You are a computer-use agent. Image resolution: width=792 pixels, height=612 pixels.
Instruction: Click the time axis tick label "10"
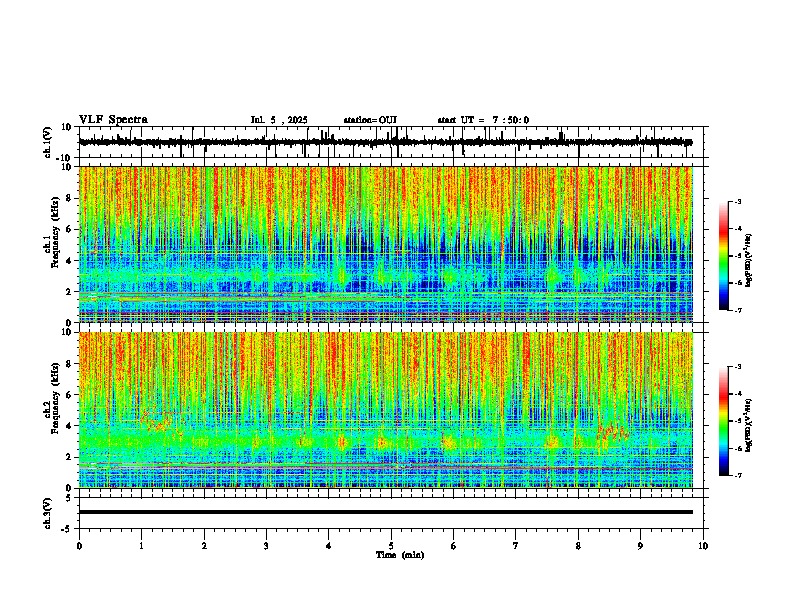coord(703,546)
